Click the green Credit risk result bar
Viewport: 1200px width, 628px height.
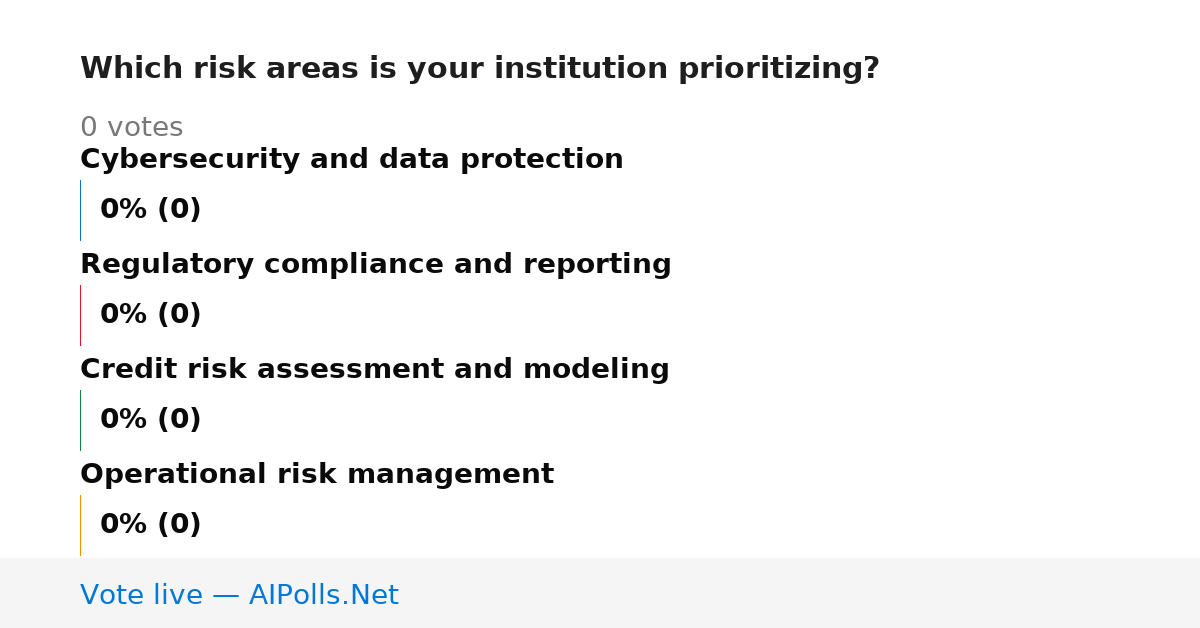pyautogui.click(x=80, y=420)
